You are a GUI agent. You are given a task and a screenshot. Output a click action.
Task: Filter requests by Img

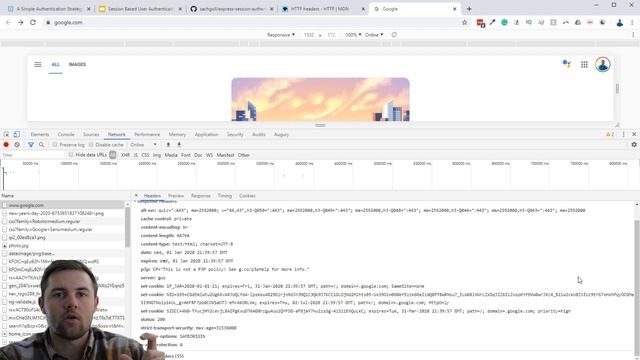[157, 155]
